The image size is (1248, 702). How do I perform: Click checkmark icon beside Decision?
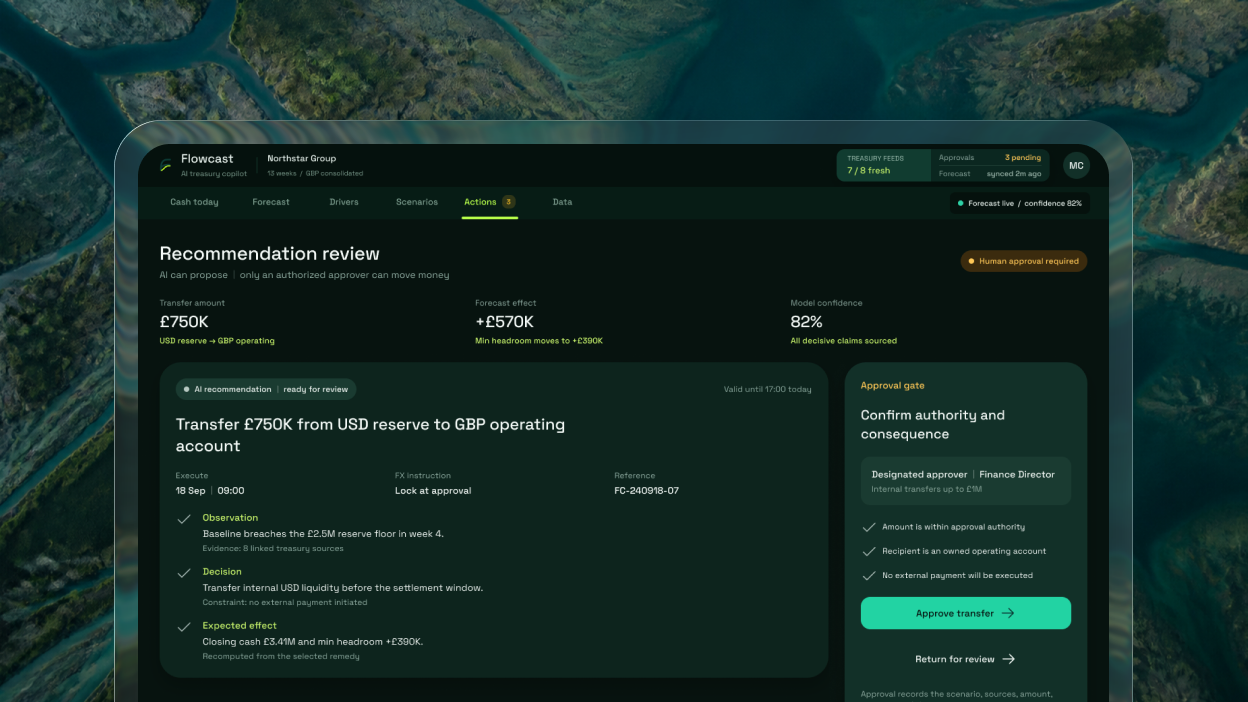[184, 573]
